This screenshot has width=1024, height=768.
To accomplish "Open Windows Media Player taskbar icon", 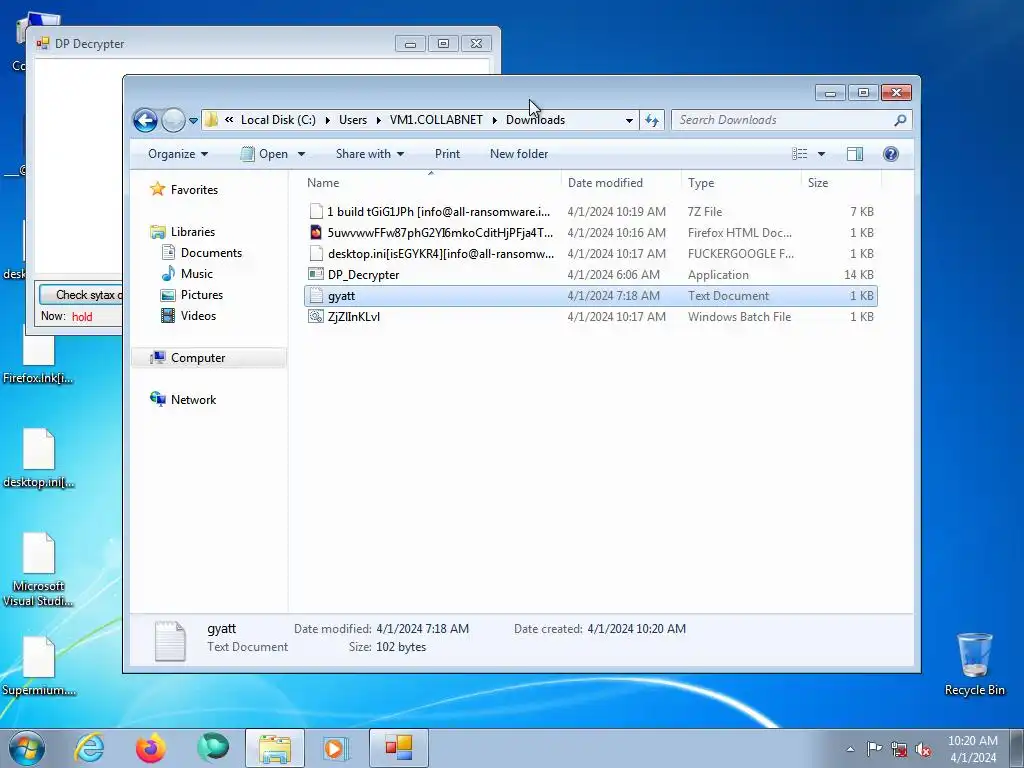I will pos(336,748).
